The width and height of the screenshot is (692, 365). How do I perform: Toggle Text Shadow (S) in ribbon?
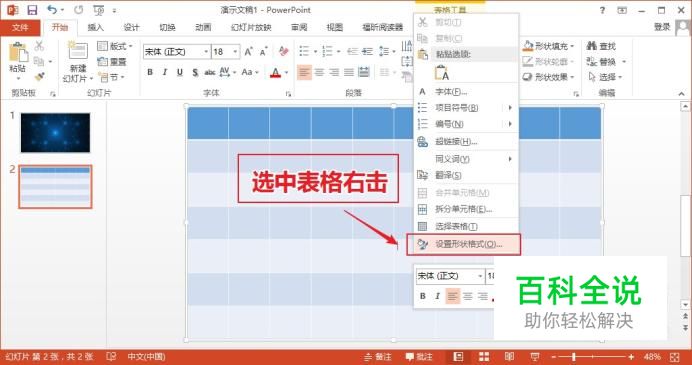click(x=195, y=72)
